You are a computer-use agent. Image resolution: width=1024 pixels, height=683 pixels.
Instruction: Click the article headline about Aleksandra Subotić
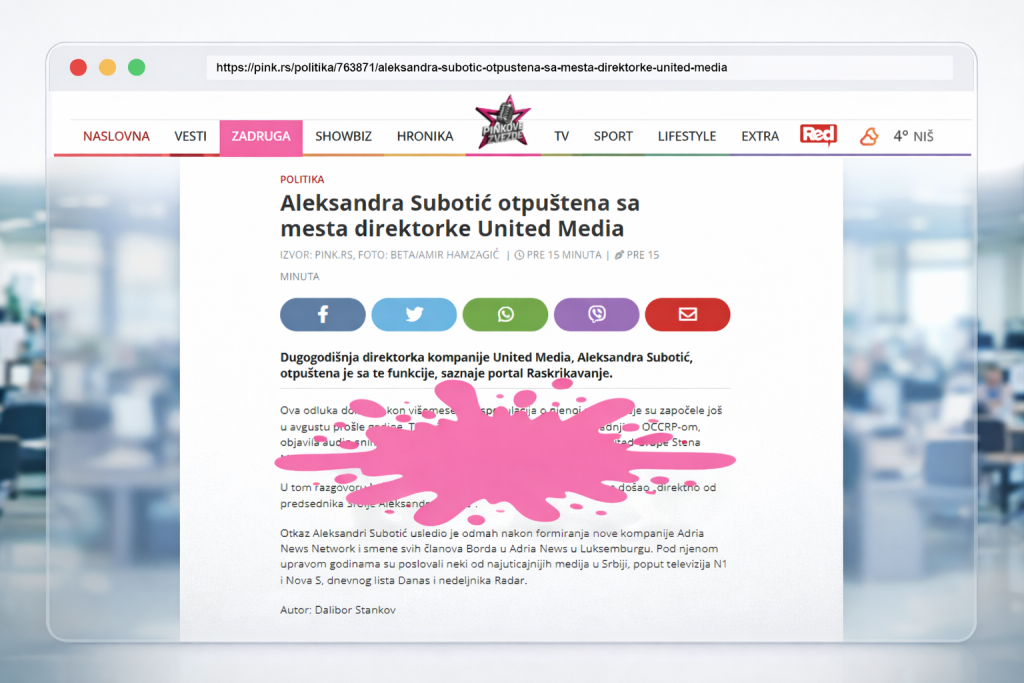[460, 215]
